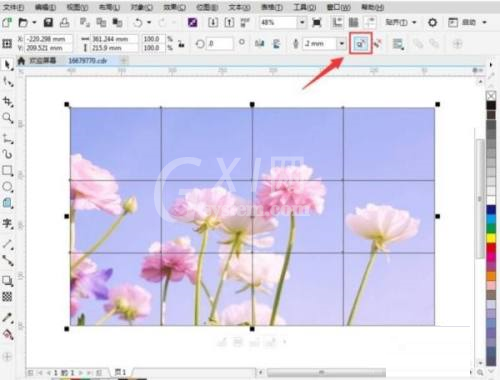
Task: Select the Polygon tool
Action: (7, 203)
